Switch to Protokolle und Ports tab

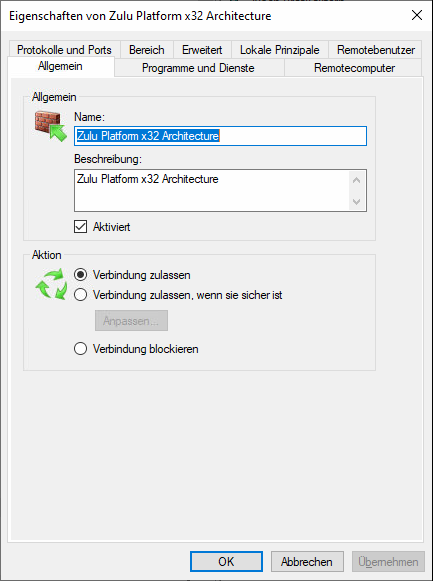click(64, 50)
